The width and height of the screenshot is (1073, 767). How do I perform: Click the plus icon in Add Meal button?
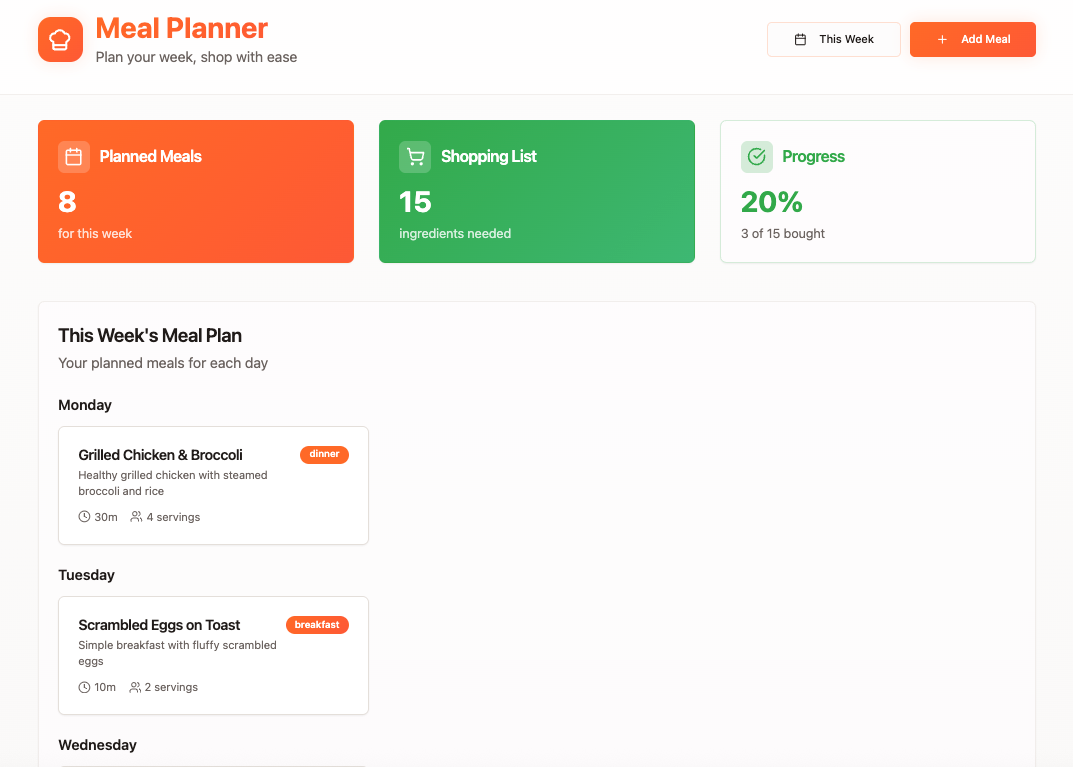[940, 39]
